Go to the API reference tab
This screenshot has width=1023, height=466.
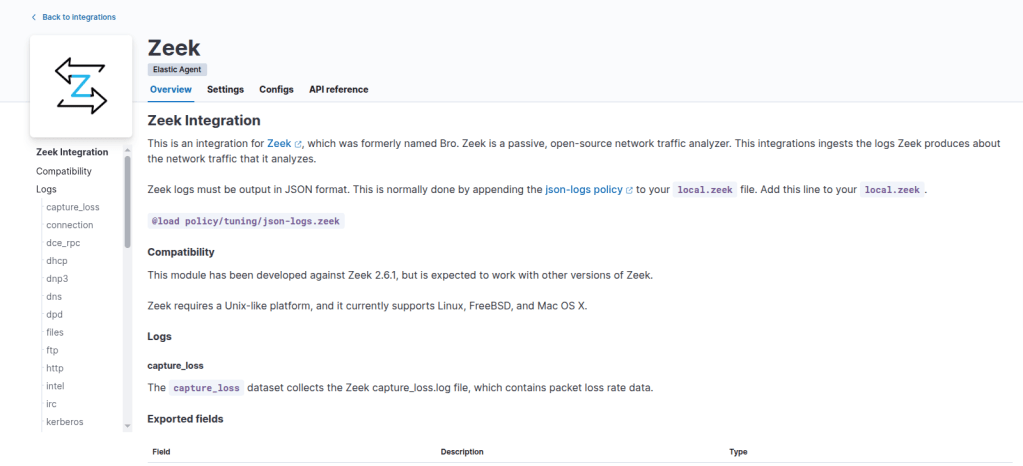(338, 89)
